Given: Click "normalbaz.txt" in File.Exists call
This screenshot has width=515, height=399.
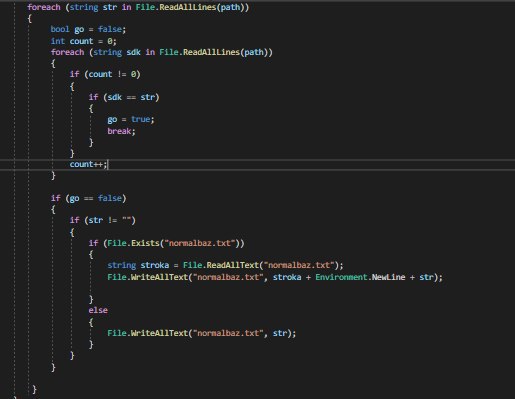Looking at the screenshot, I should pos(200,243).
